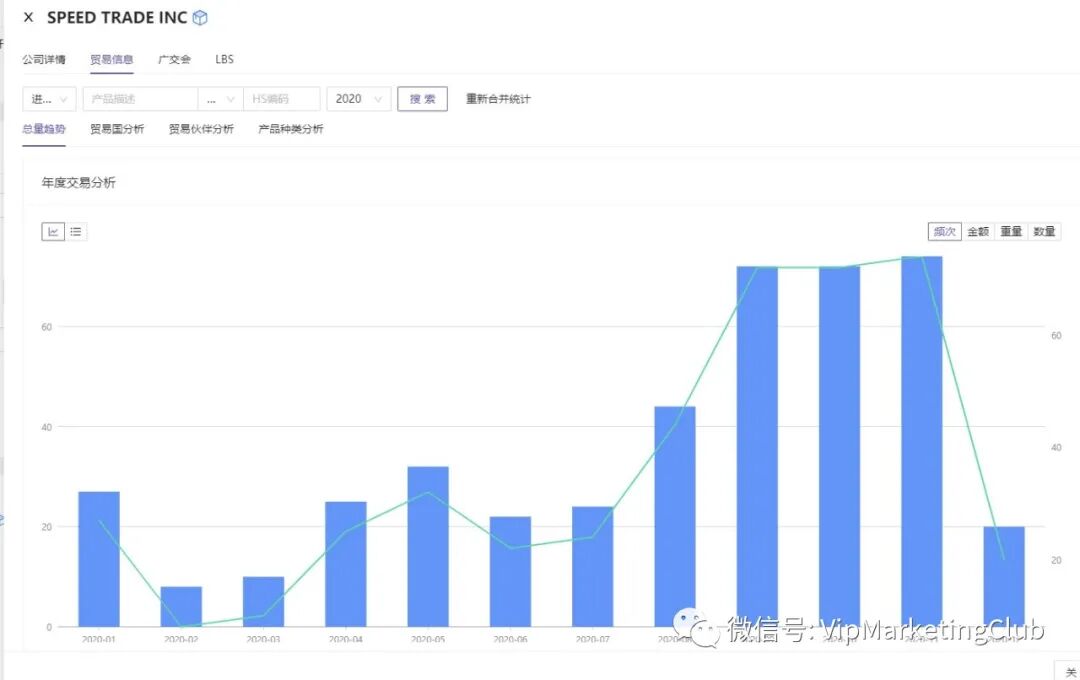Expand the import/export direction dropdown
This screenshot has height=680, width=1080.
[x=49, y=99]
